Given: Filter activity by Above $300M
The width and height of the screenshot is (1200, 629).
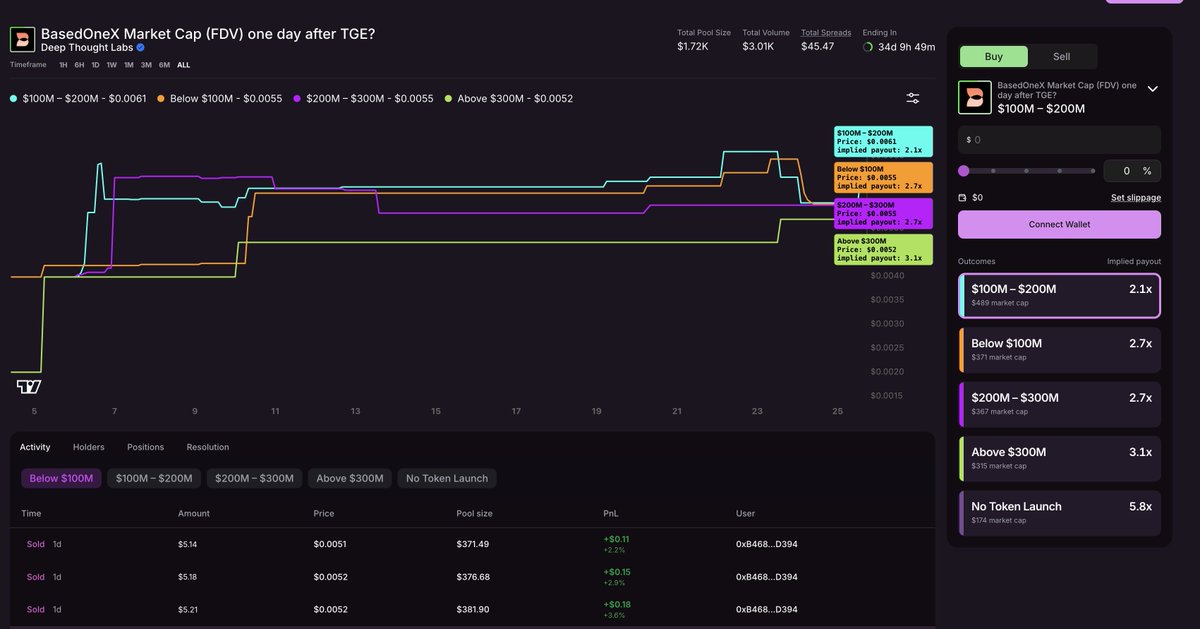Looking at the screenshot, I should point(350,478).
